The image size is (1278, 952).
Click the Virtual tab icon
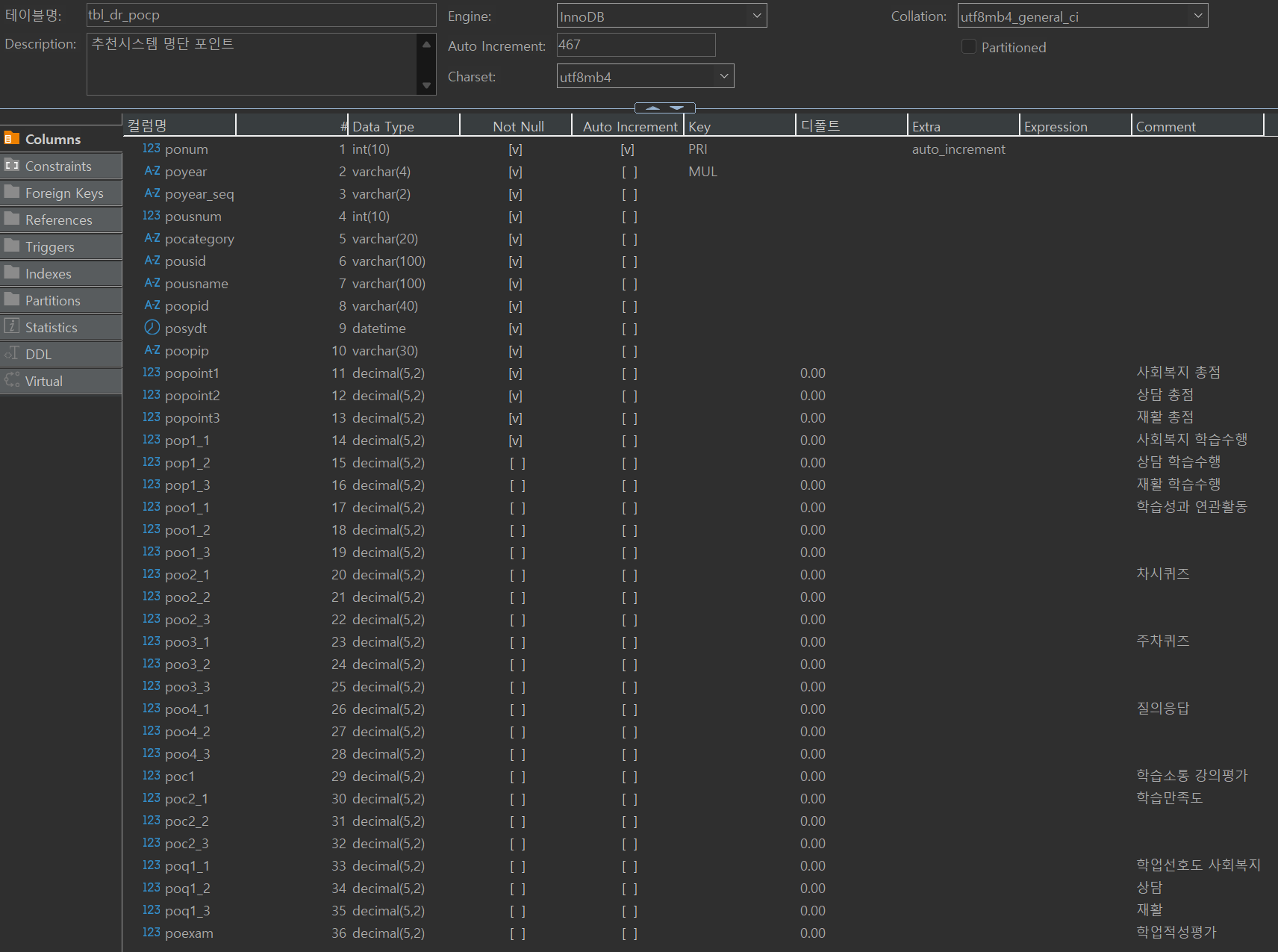[12, 381]
